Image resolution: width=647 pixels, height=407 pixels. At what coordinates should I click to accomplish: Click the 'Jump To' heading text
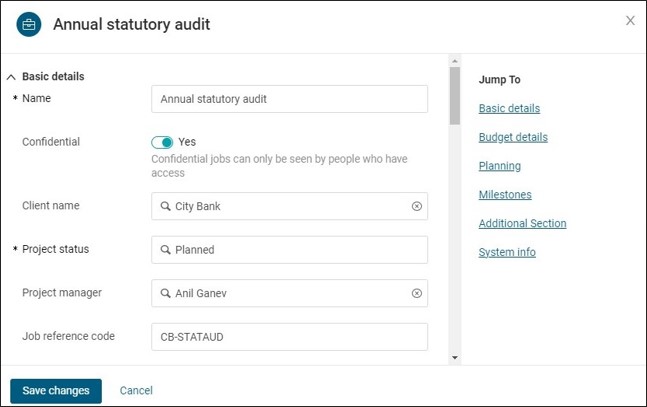(x=499, y=80)
